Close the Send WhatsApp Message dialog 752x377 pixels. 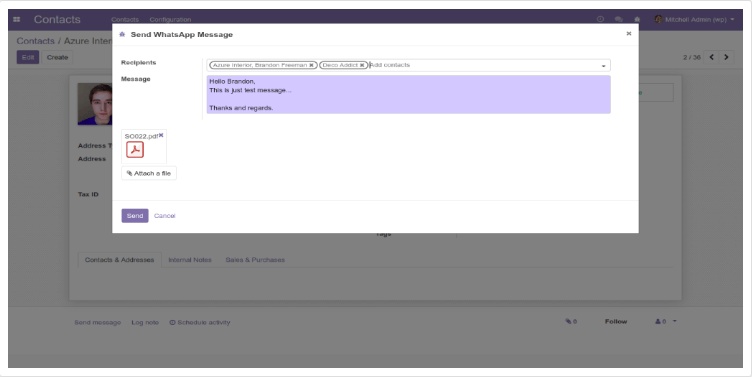coord(629,34)
